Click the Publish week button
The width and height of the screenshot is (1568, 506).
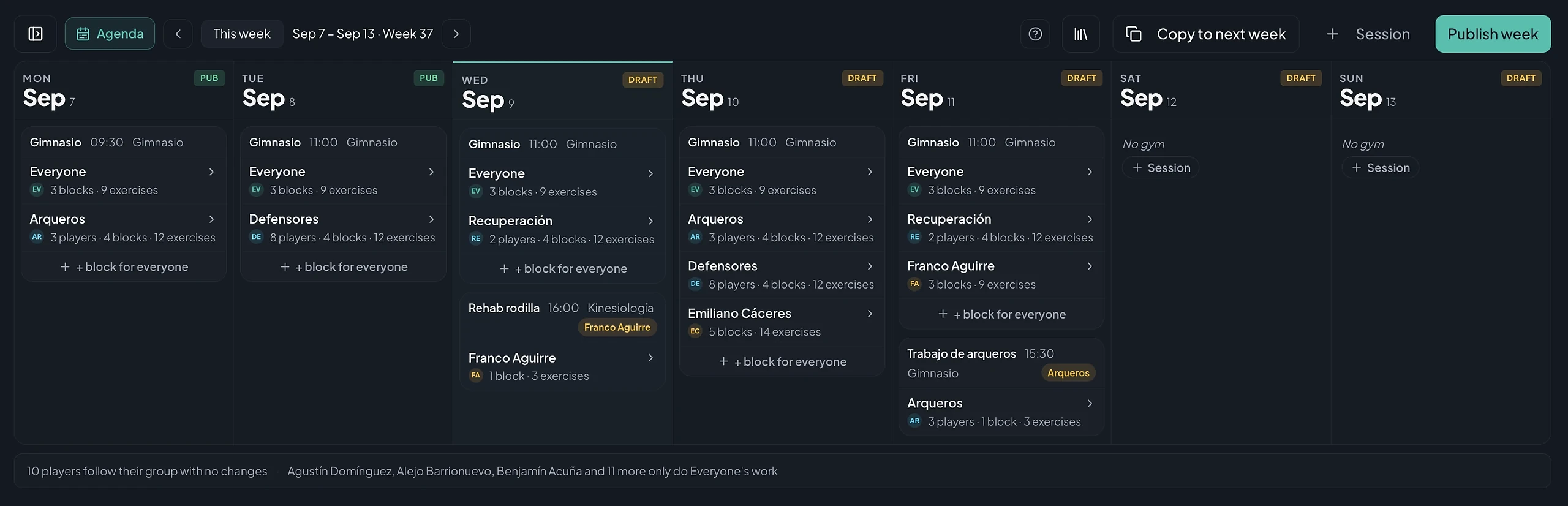[x=1493, y=34]
